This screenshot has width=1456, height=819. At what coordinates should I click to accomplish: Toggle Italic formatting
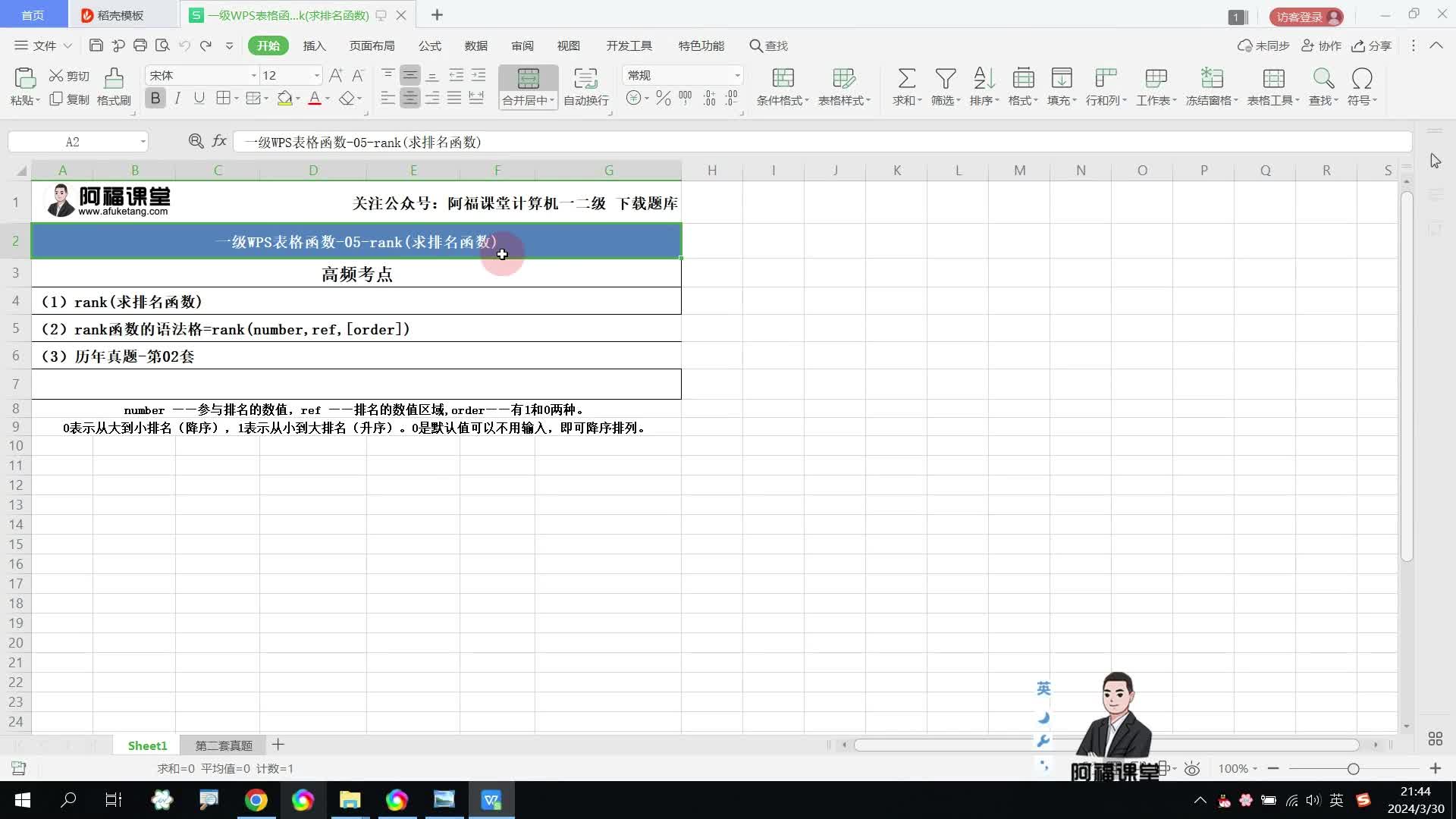click(x=177, y=99)
